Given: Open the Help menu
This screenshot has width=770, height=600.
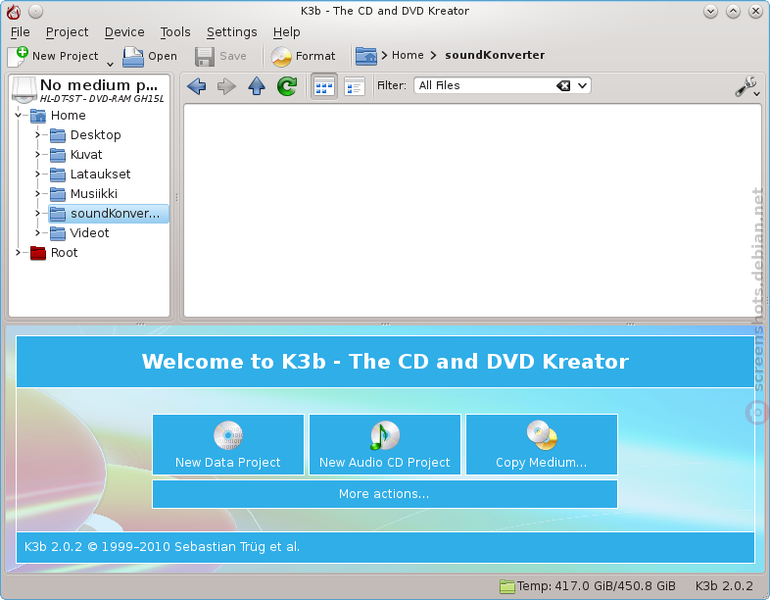Looking at the screenshot, I should point(286,32).
